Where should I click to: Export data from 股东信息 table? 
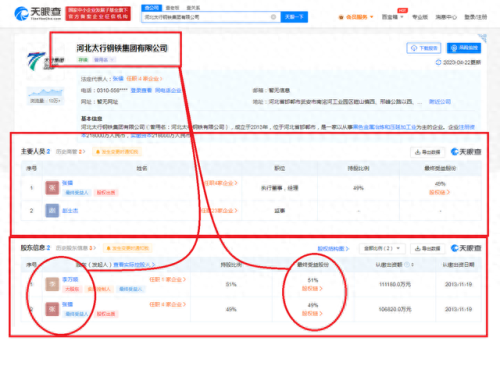coord(428,248)
